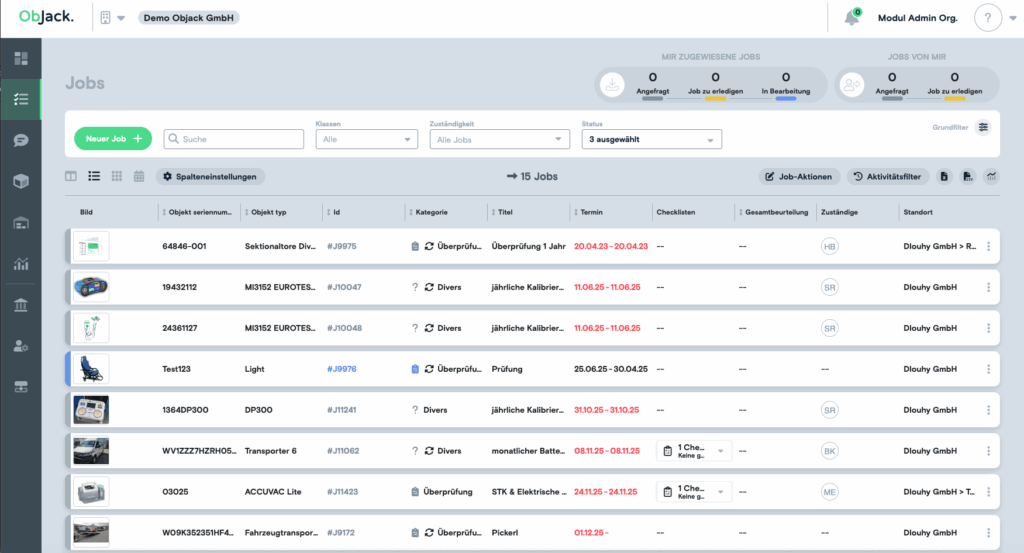The width and height of the screenshot is (1024, 553).
Task: Open the dashboard icon in the sidebar
Action: (x=20, y=58)
